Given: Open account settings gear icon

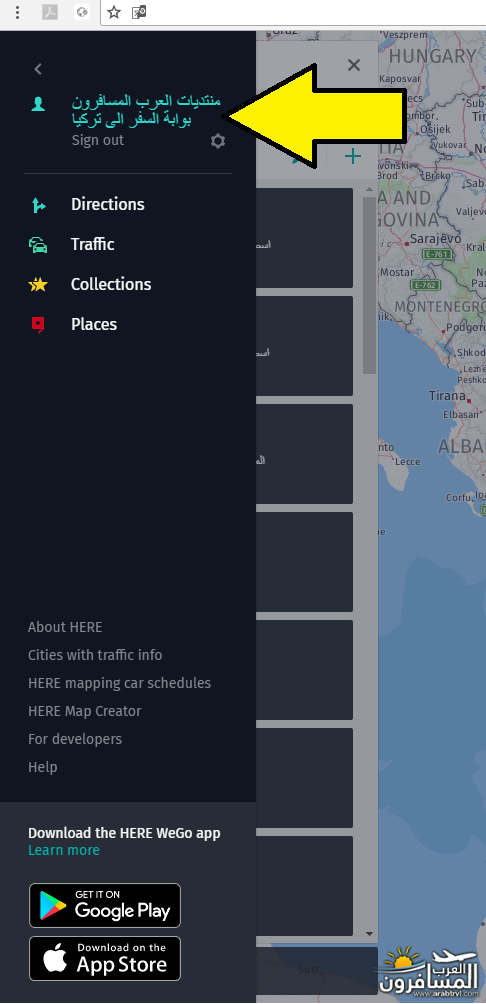Looking at the screenshot, I should [218, 141].
